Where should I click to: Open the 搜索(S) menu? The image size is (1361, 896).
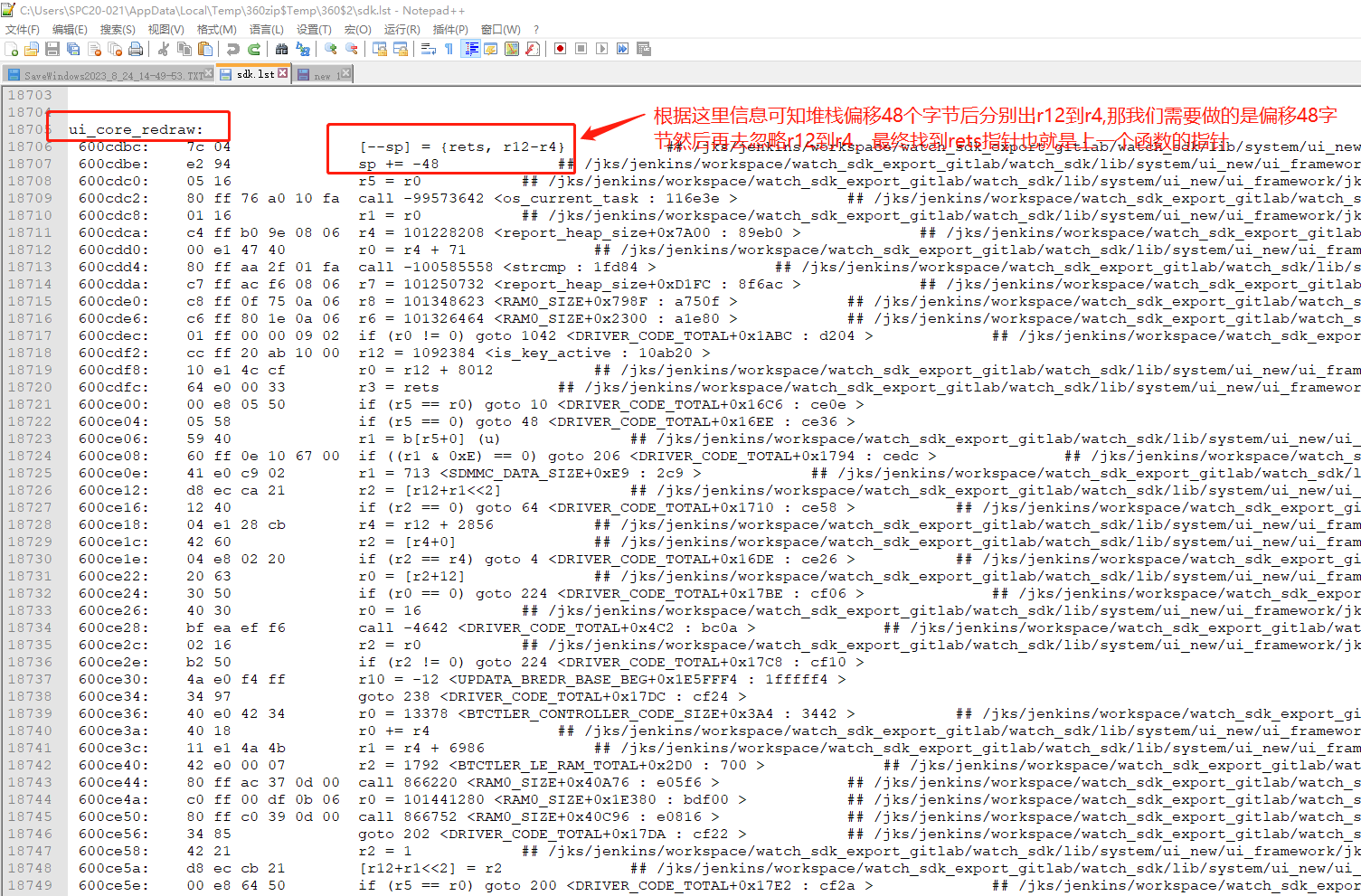tap(118, 30)
